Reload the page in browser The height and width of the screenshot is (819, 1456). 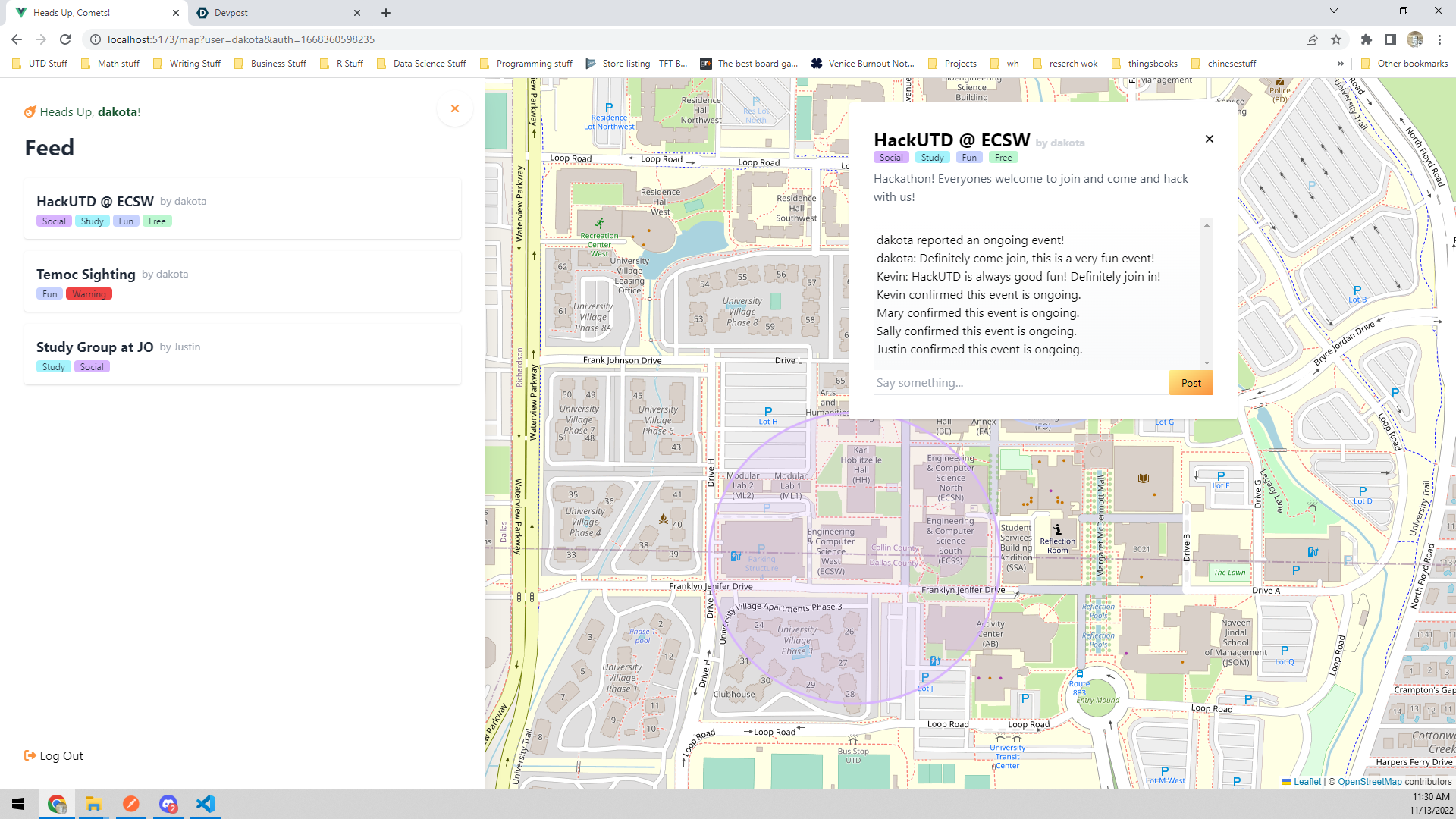[65, 39]
